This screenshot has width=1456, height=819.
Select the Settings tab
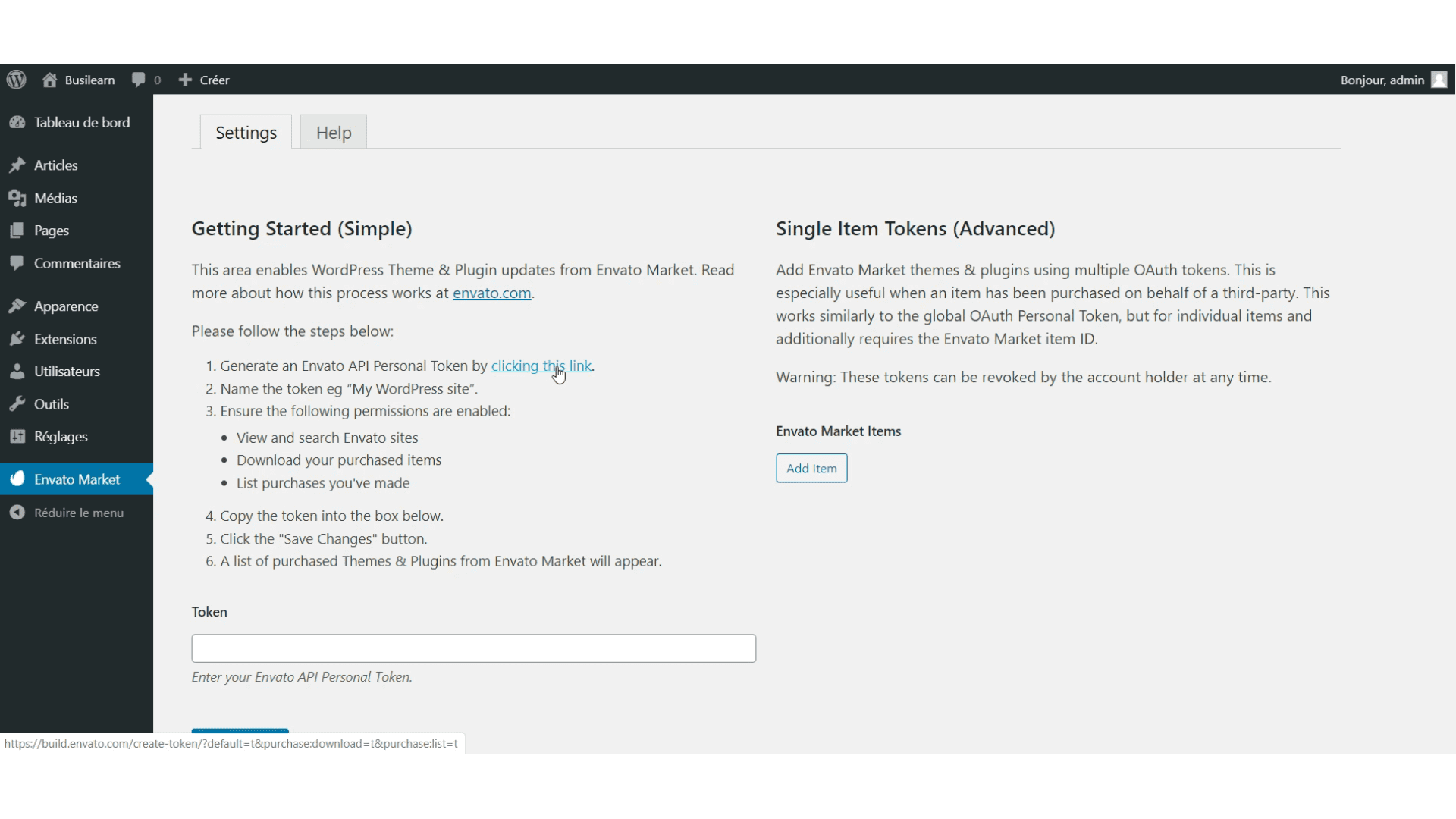click(245, 131)
